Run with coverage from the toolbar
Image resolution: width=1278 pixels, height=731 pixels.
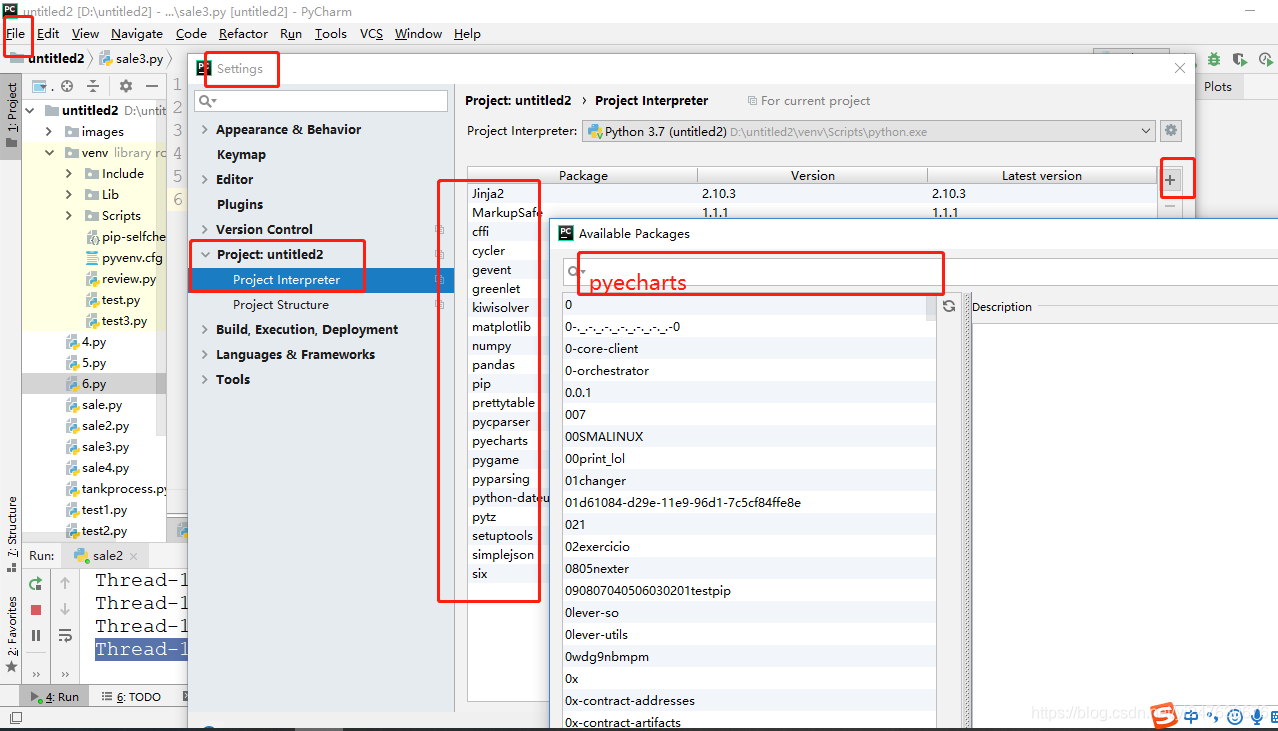(1239, 60)
